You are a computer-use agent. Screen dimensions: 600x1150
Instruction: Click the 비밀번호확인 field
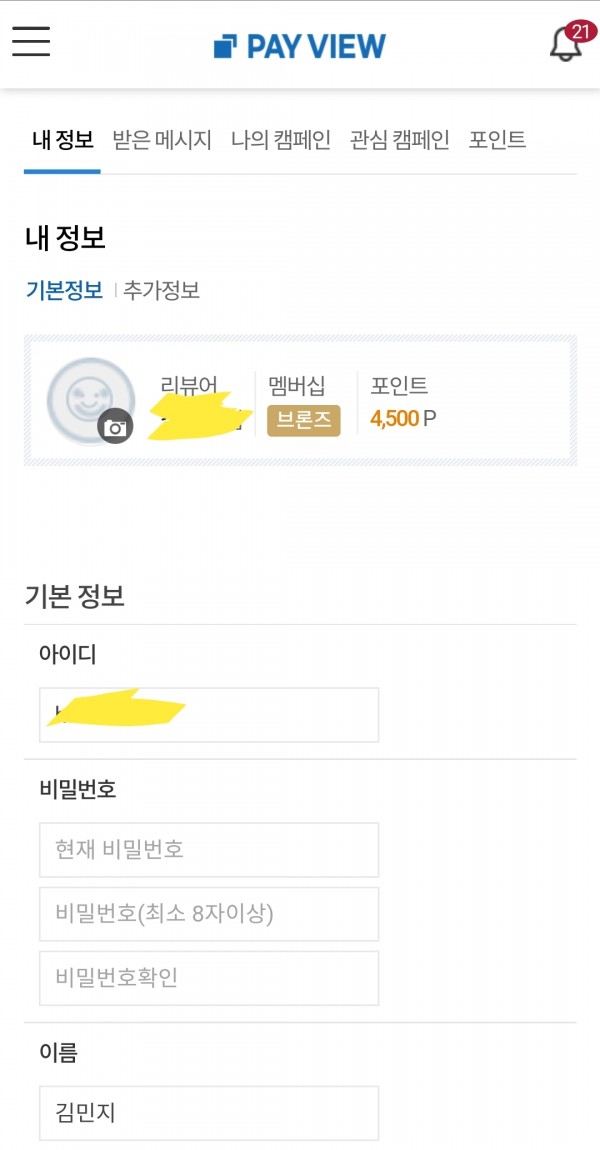pos(208,977)
